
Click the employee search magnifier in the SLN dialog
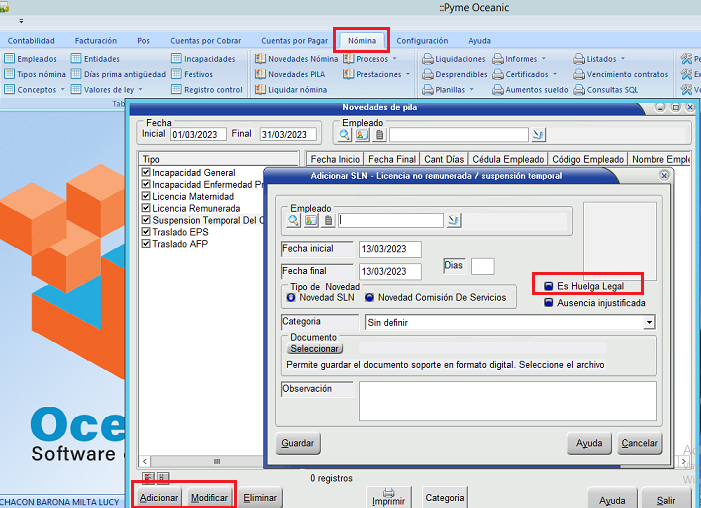click(294, 220)
